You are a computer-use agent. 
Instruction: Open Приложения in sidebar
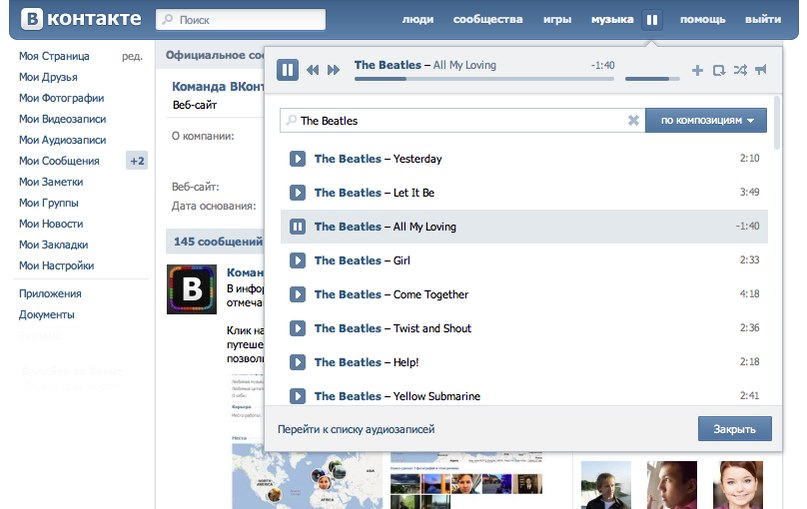click(50, 294)
